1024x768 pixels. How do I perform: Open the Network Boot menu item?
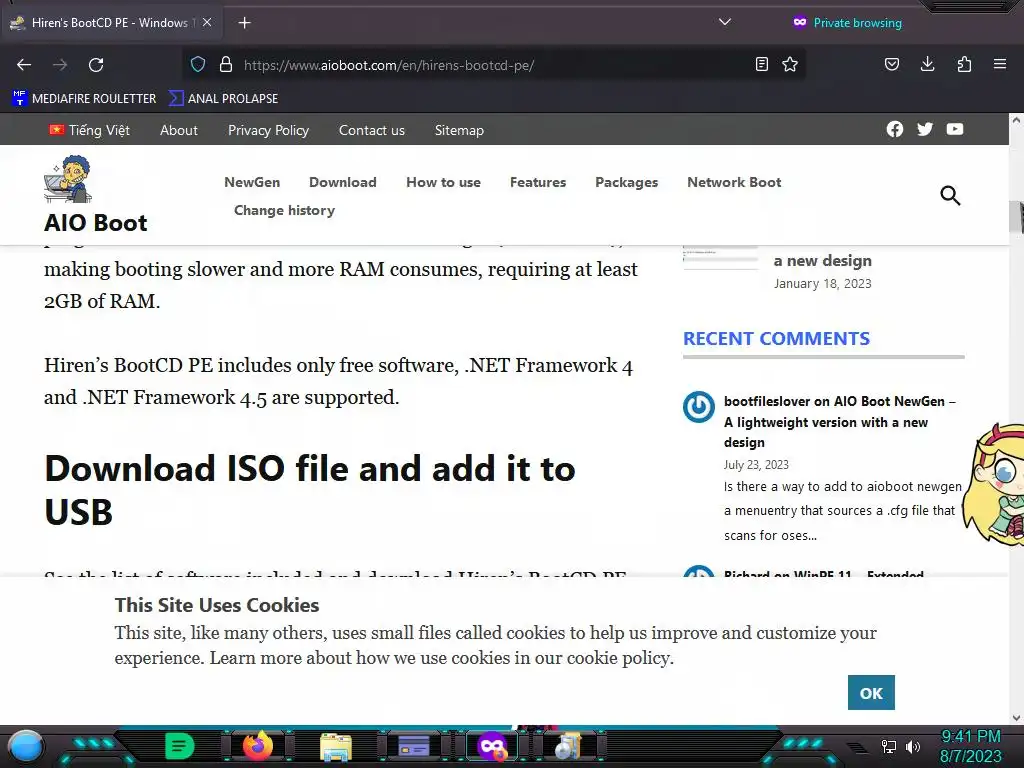point(734,182)
